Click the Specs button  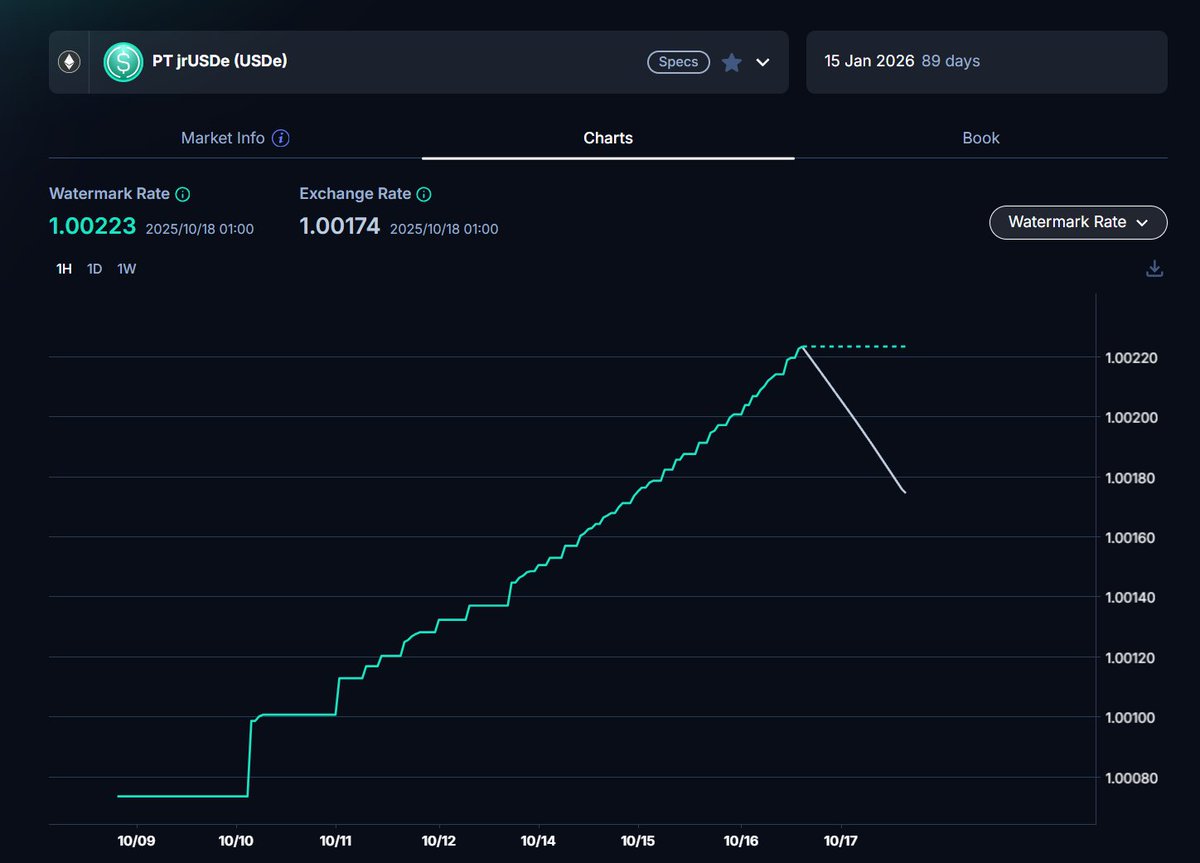click(x=678, y=62)
